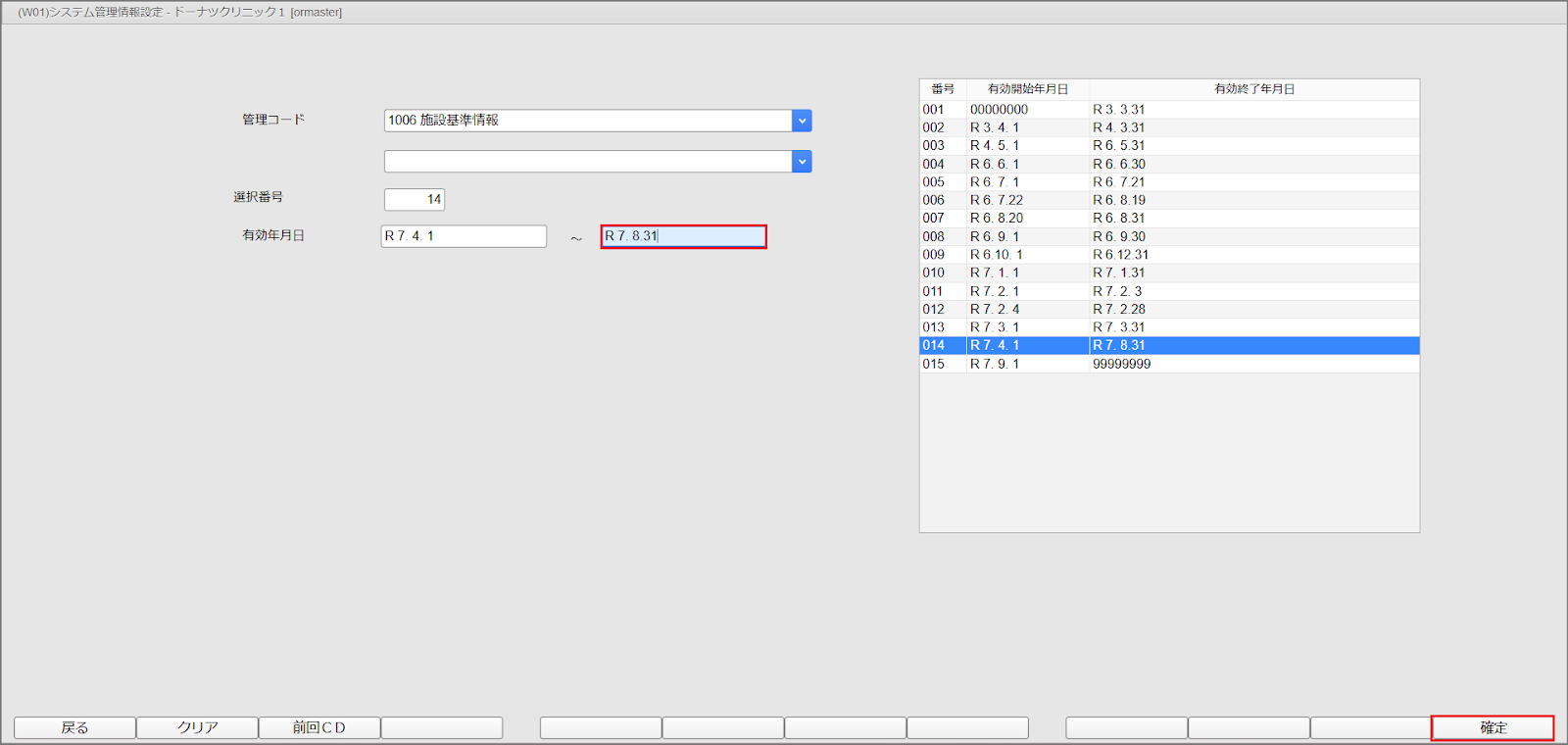Click the 有効開始年月日 column header
1568x745 pixels.
[1027, 89]
